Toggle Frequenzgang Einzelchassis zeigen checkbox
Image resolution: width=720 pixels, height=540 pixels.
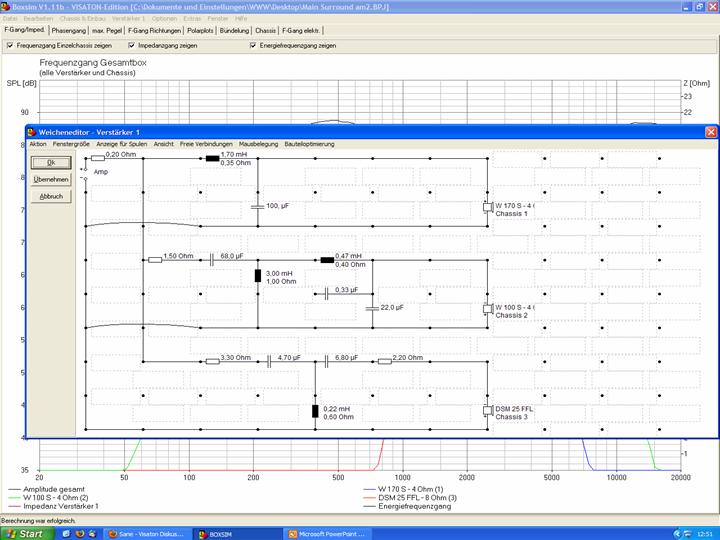(8, 45)
